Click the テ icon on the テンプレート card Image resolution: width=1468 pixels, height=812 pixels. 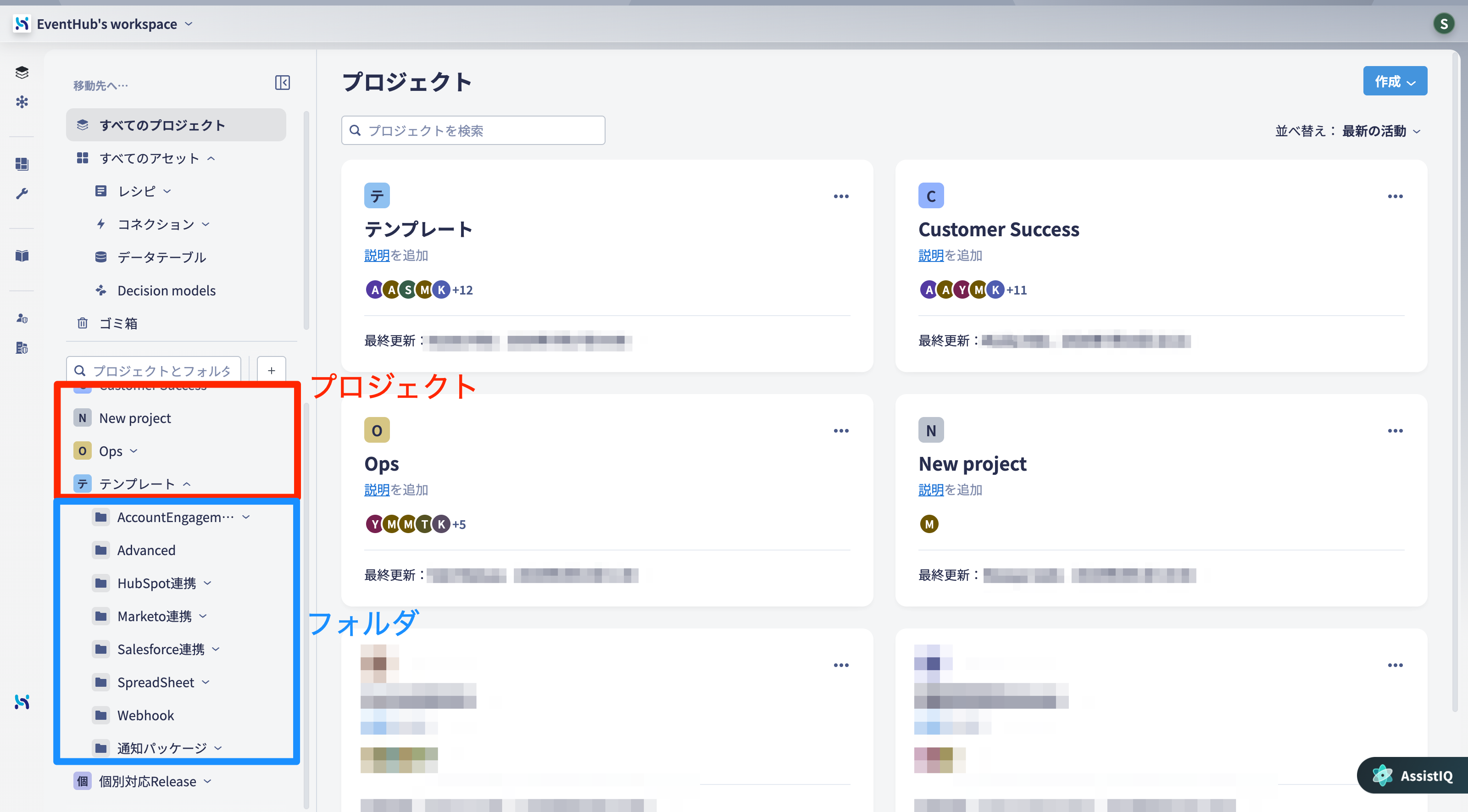(377, 195)
